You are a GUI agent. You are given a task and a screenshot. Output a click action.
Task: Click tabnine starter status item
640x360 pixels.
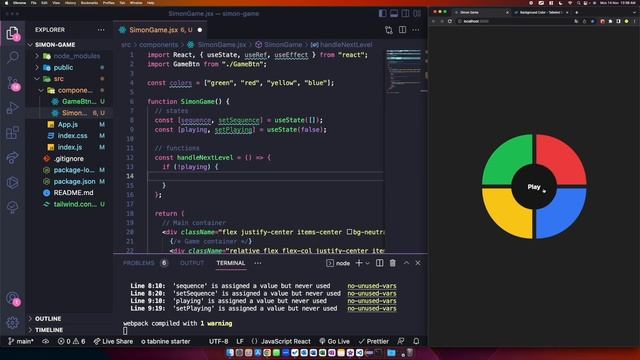pyautogui.click(x=166, y=341)
